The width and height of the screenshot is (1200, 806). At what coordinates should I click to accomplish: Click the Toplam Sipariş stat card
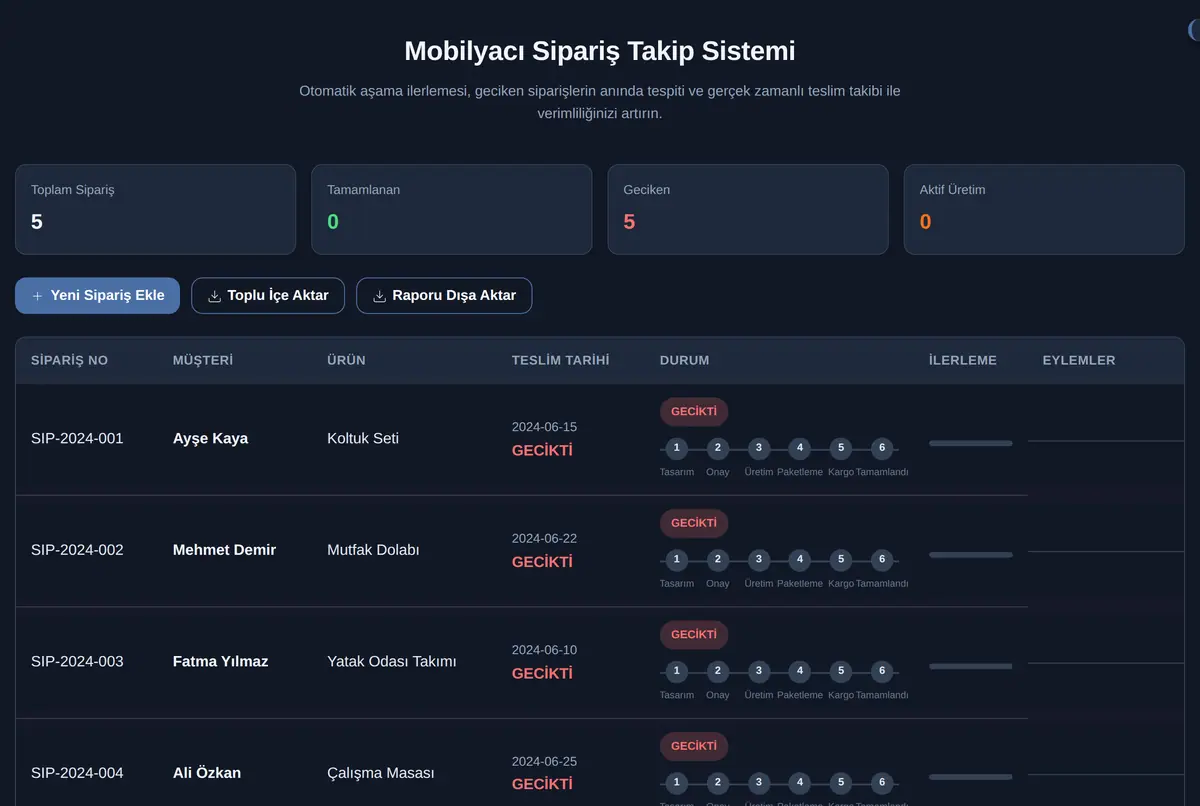[155, 209]
